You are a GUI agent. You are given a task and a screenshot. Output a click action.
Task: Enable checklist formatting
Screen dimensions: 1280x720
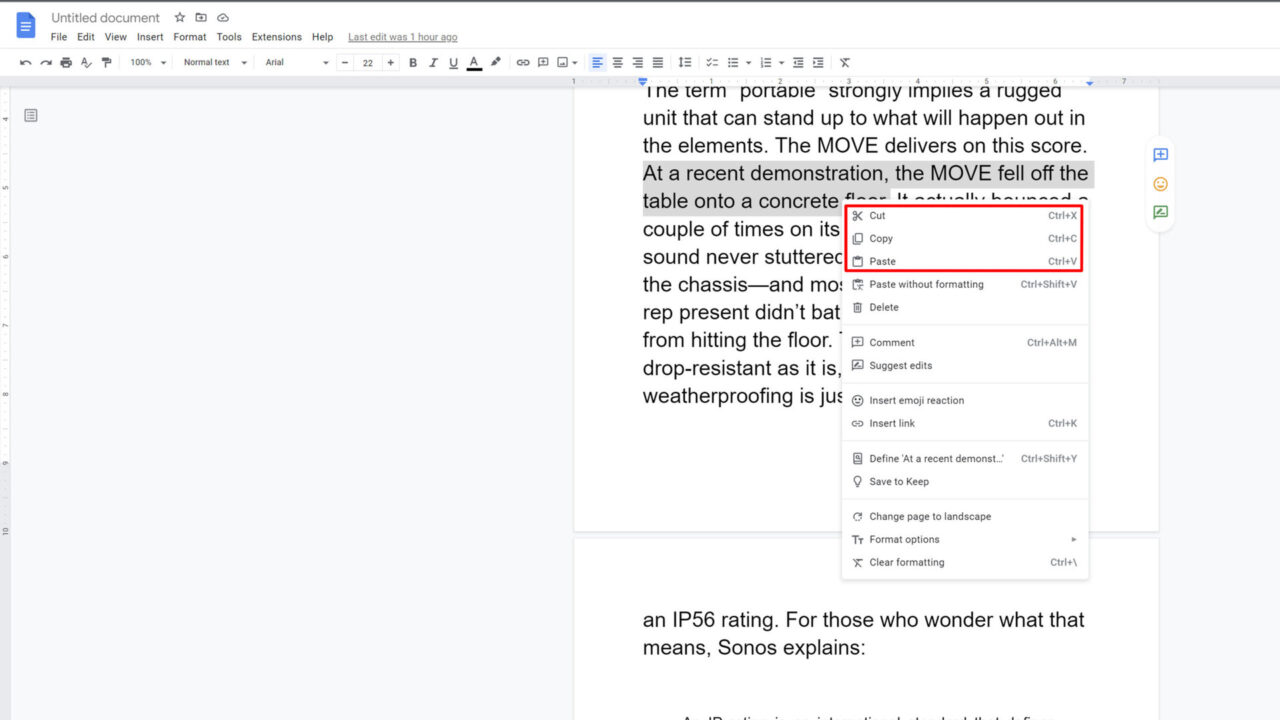[712, 62]
